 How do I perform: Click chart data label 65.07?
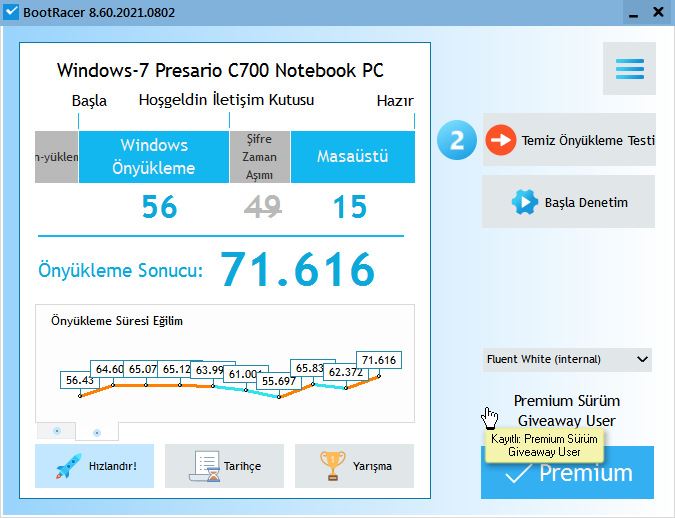[x=141, y=369]
